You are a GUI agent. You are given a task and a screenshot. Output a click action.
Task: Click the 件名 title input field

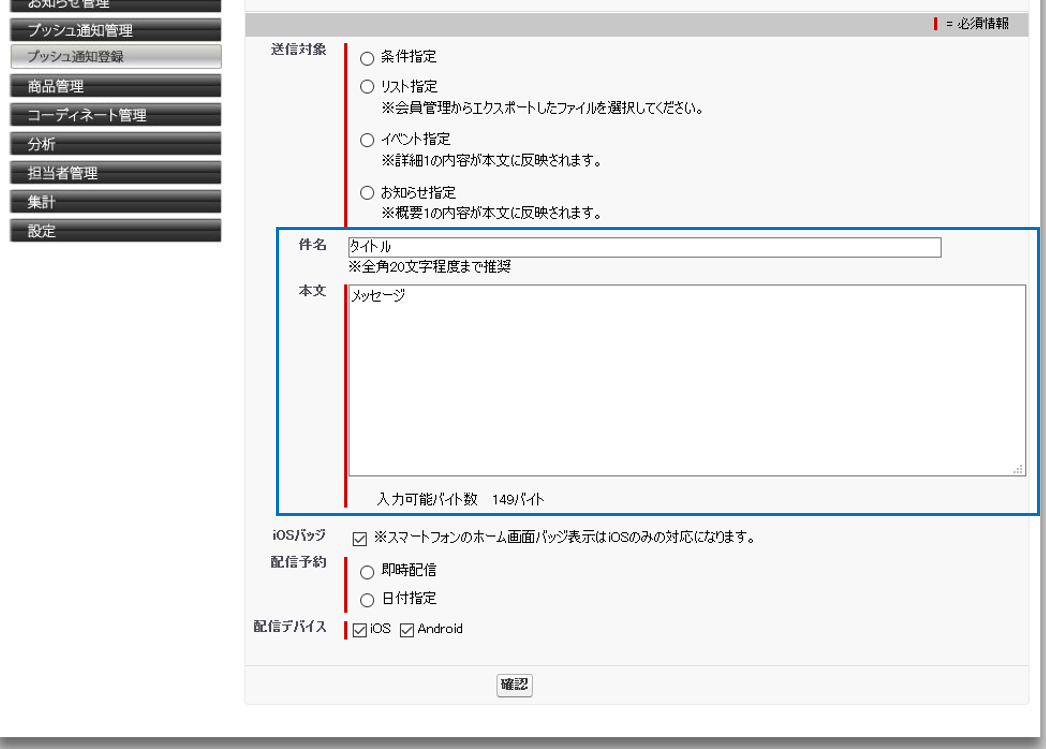click(644, 247)
